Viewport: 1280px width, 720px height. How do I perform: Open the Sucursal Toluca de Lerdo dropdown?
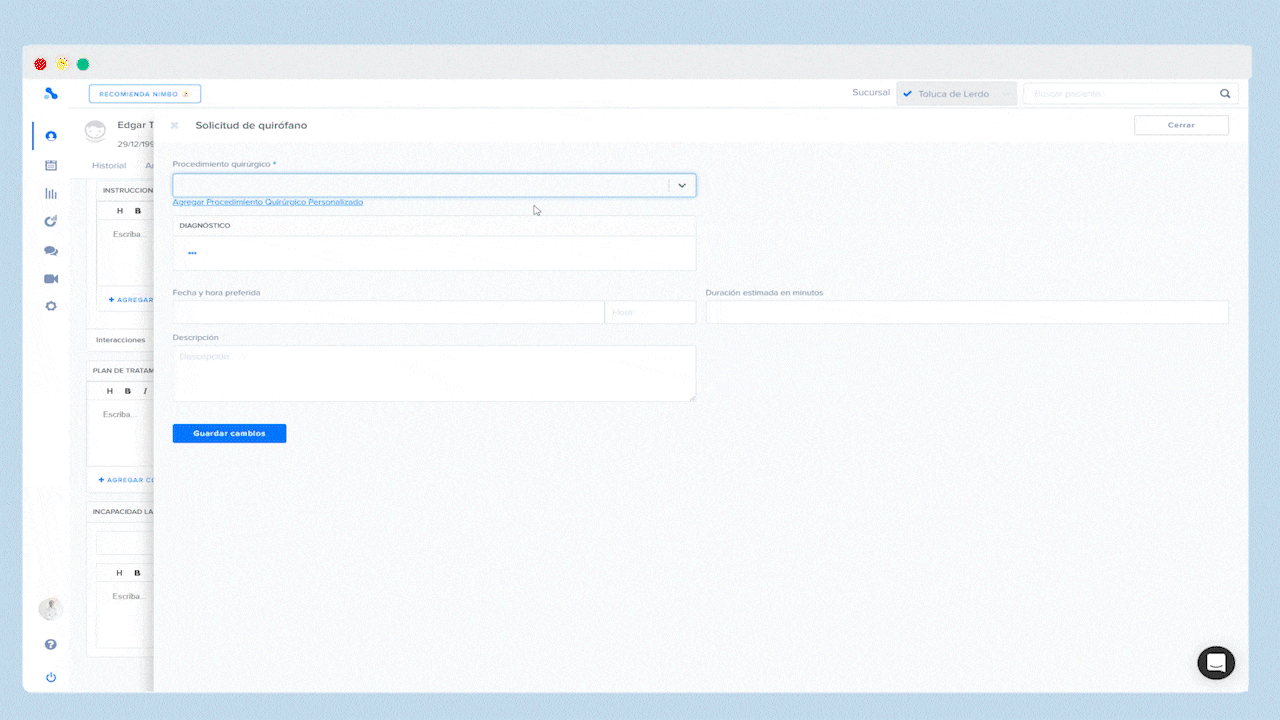point(956,94)
